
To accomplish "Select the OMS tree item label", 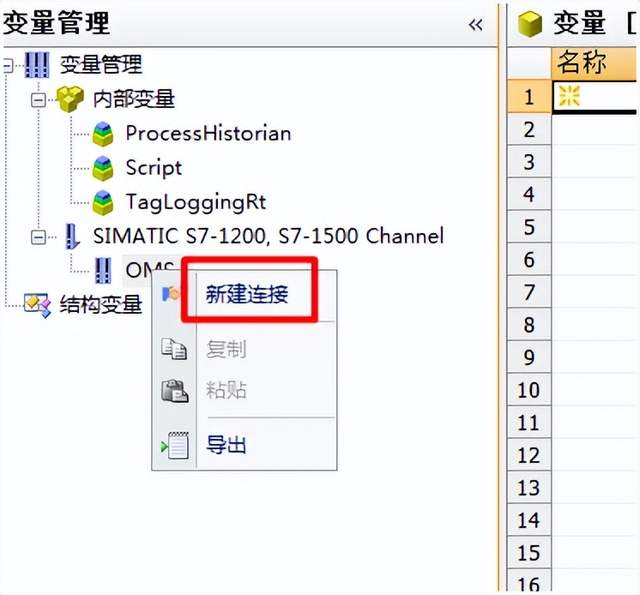I will click(x=149, y=270).
